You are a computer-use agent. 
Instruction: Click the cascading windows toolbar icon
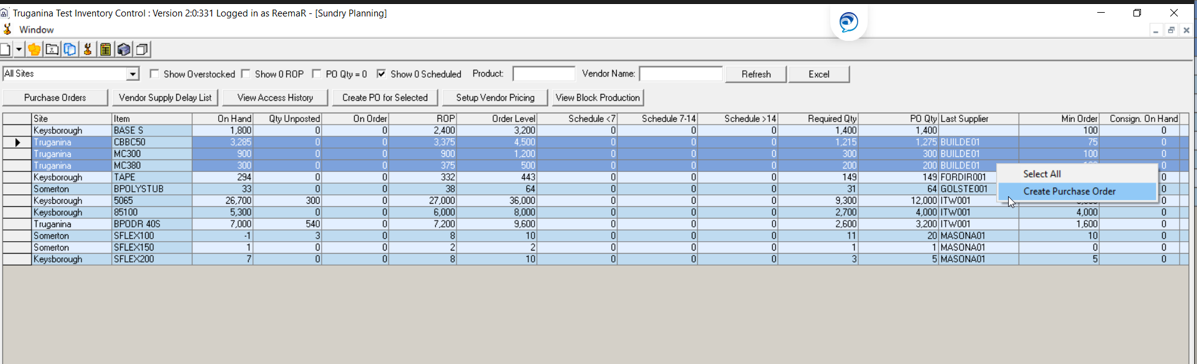[x=141, y=50]
